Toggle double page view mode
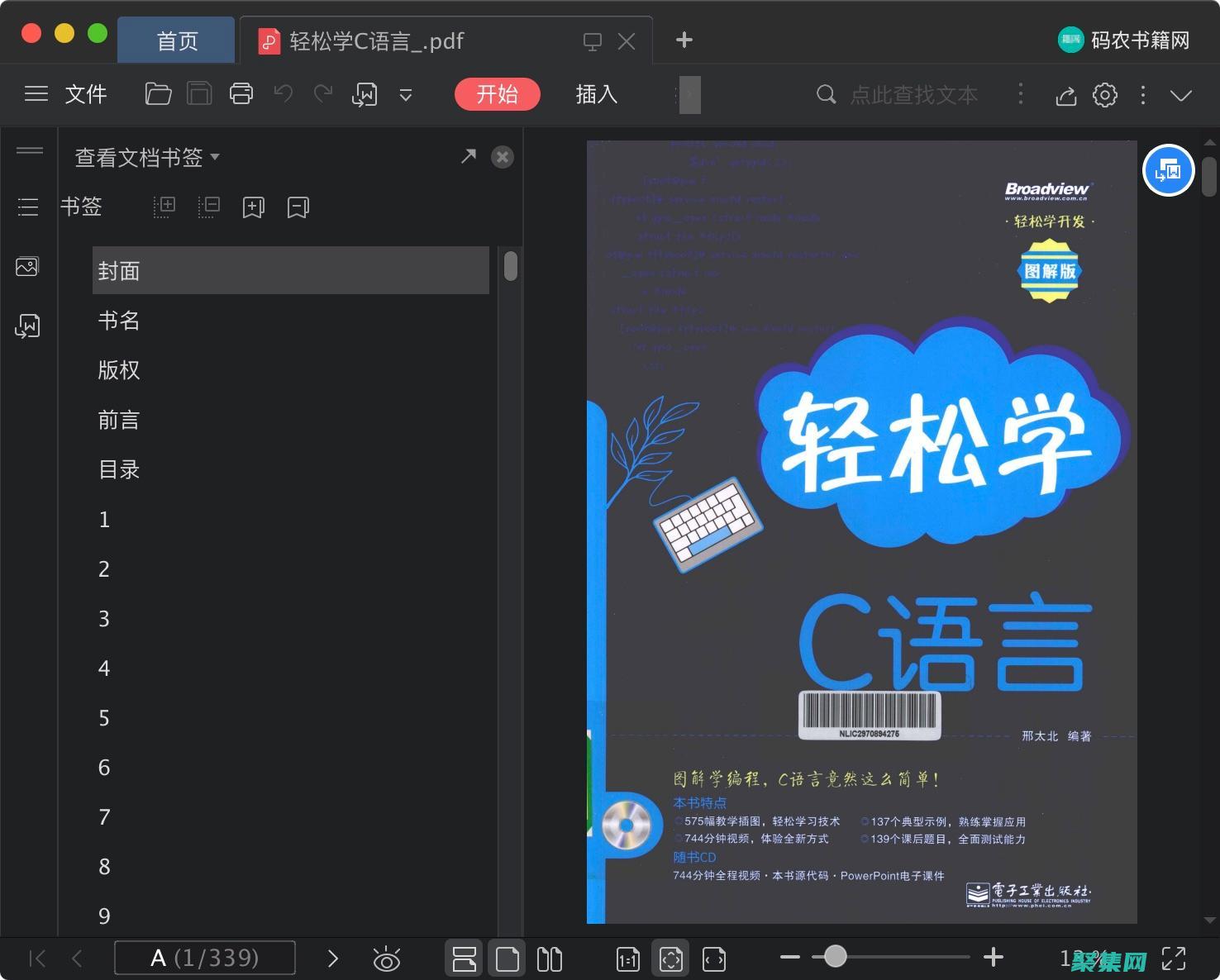This screenshot has width=1220, height=980. click(x=549, y=958)
